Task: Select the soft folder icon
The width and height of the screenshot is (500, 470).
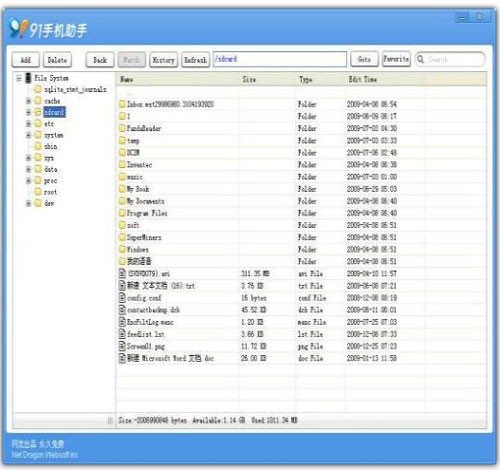Action: pyautogui.click(x=122, y=225)
